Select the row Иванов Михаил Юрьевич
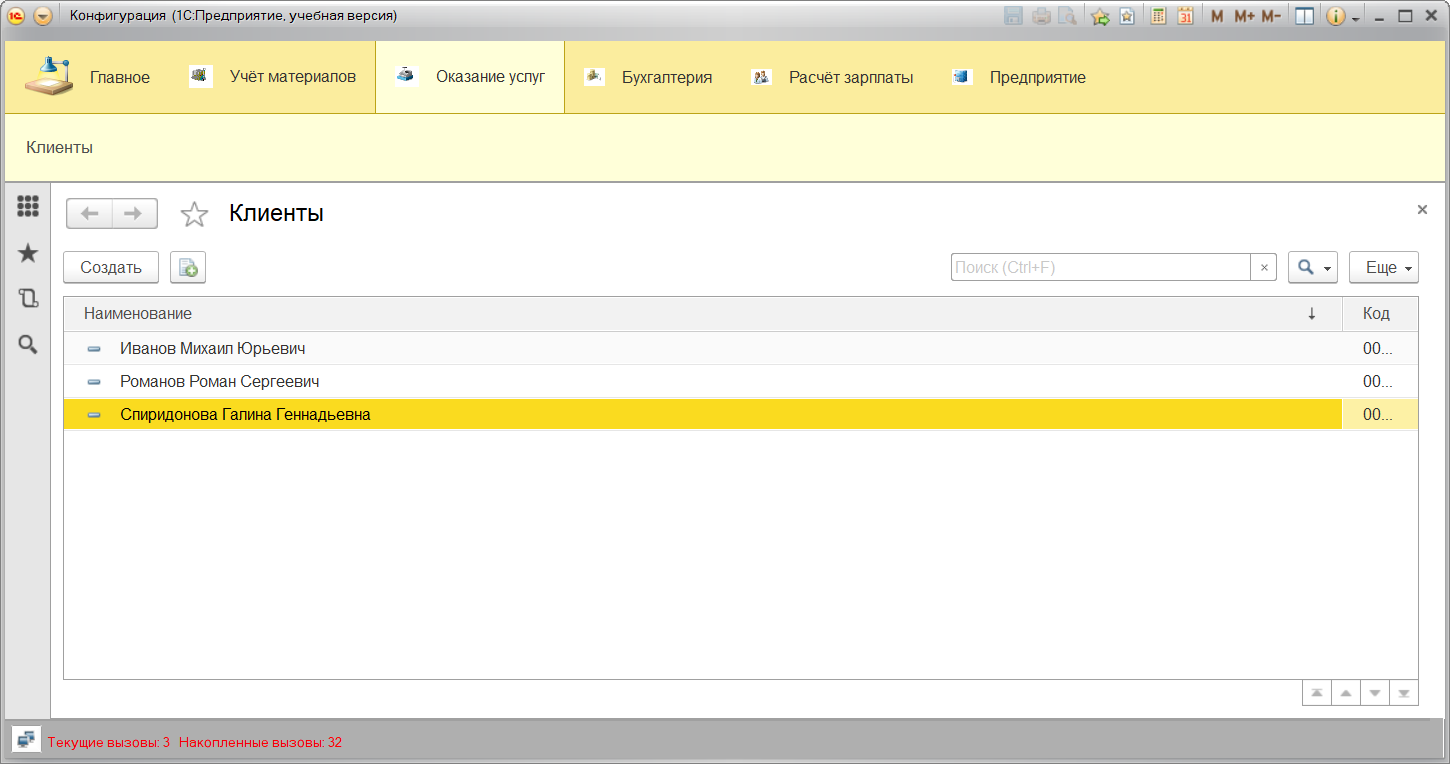The width and height of the screenshot is (1450, 764). [740, 349]
